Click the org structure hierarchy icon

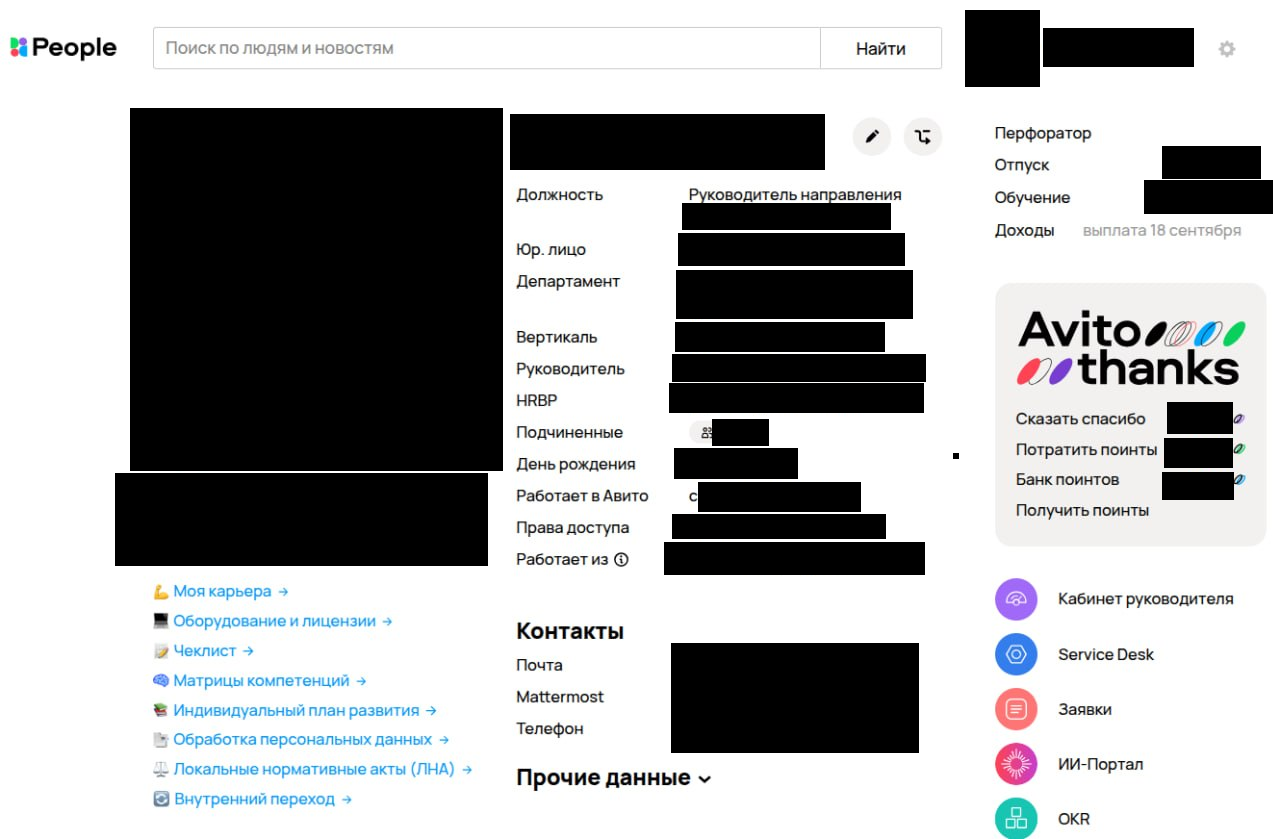pyautogui.click(x=923, y=136)
